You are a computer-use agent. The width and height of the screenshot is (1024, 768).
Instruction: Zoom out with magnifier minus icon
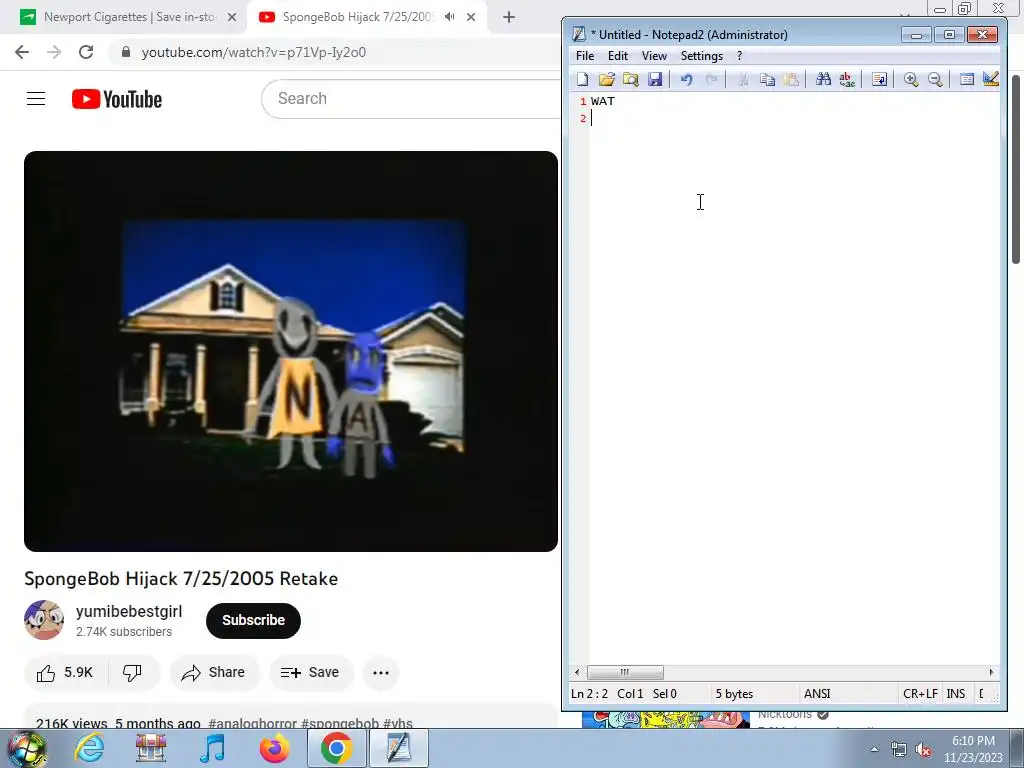pos(935,80)
